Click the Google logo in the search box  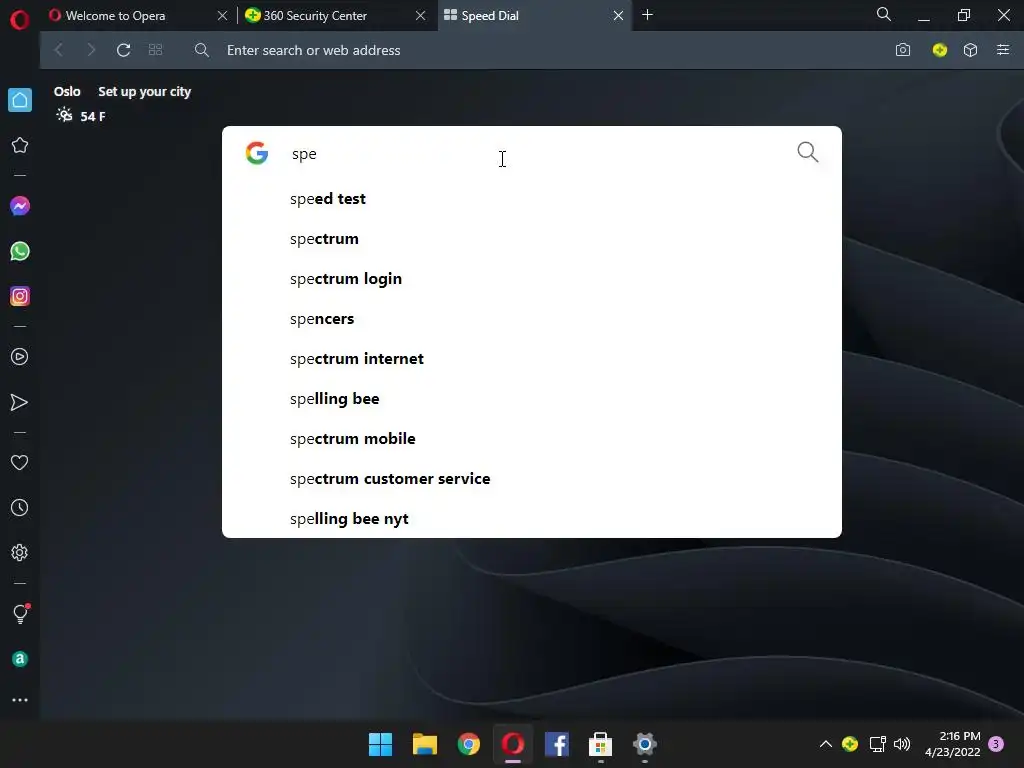point(257,153)
